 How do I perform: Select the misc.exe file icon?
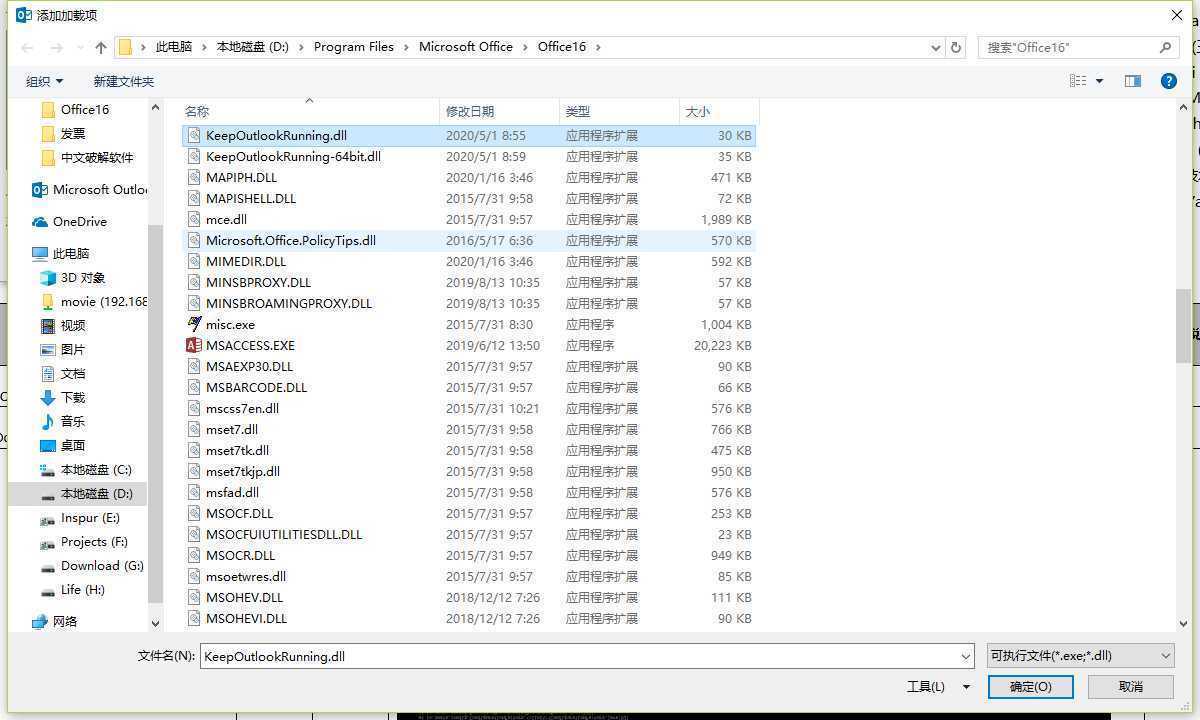[194, 324]
